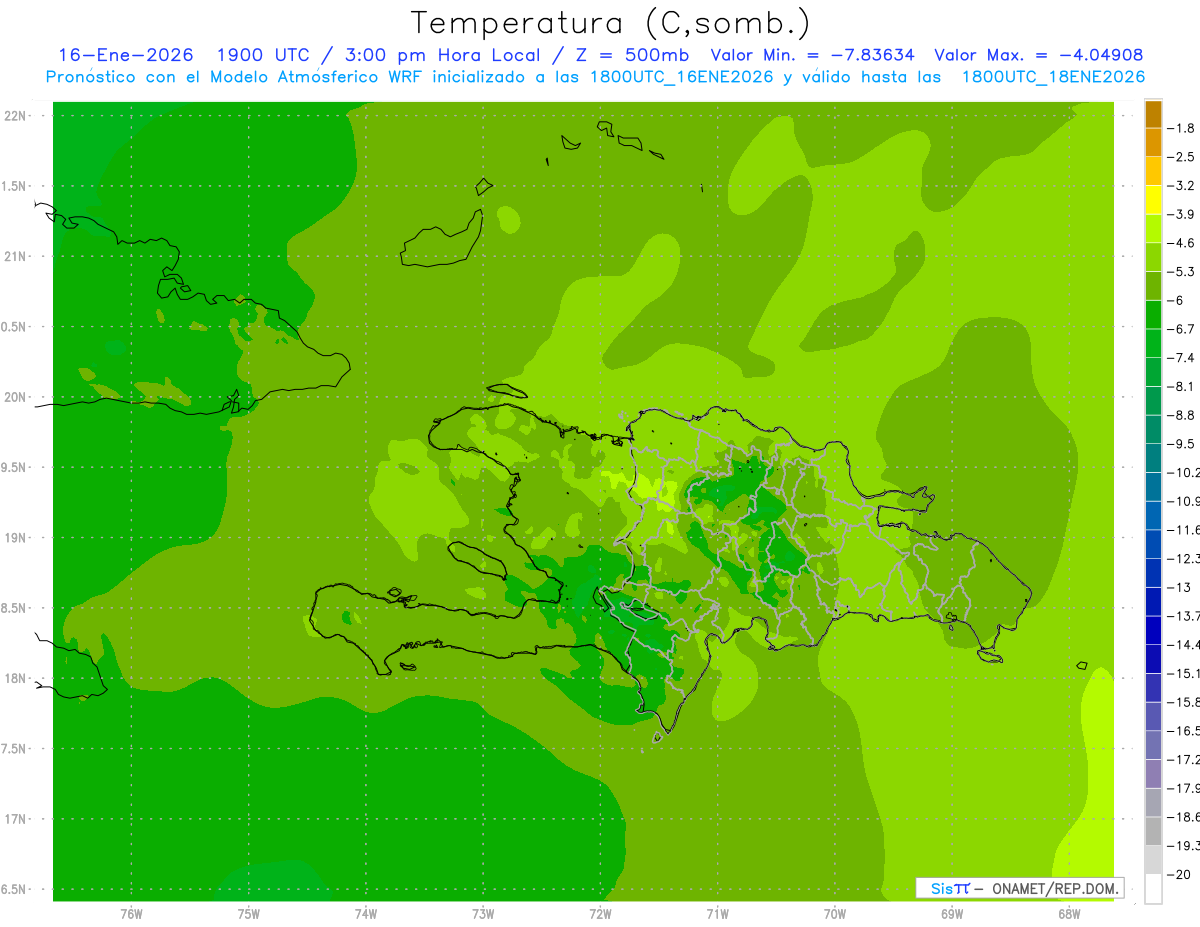Screen dimensions: 1200x927
Task: Click the '7.5N' latitude label
Action: 15,749
